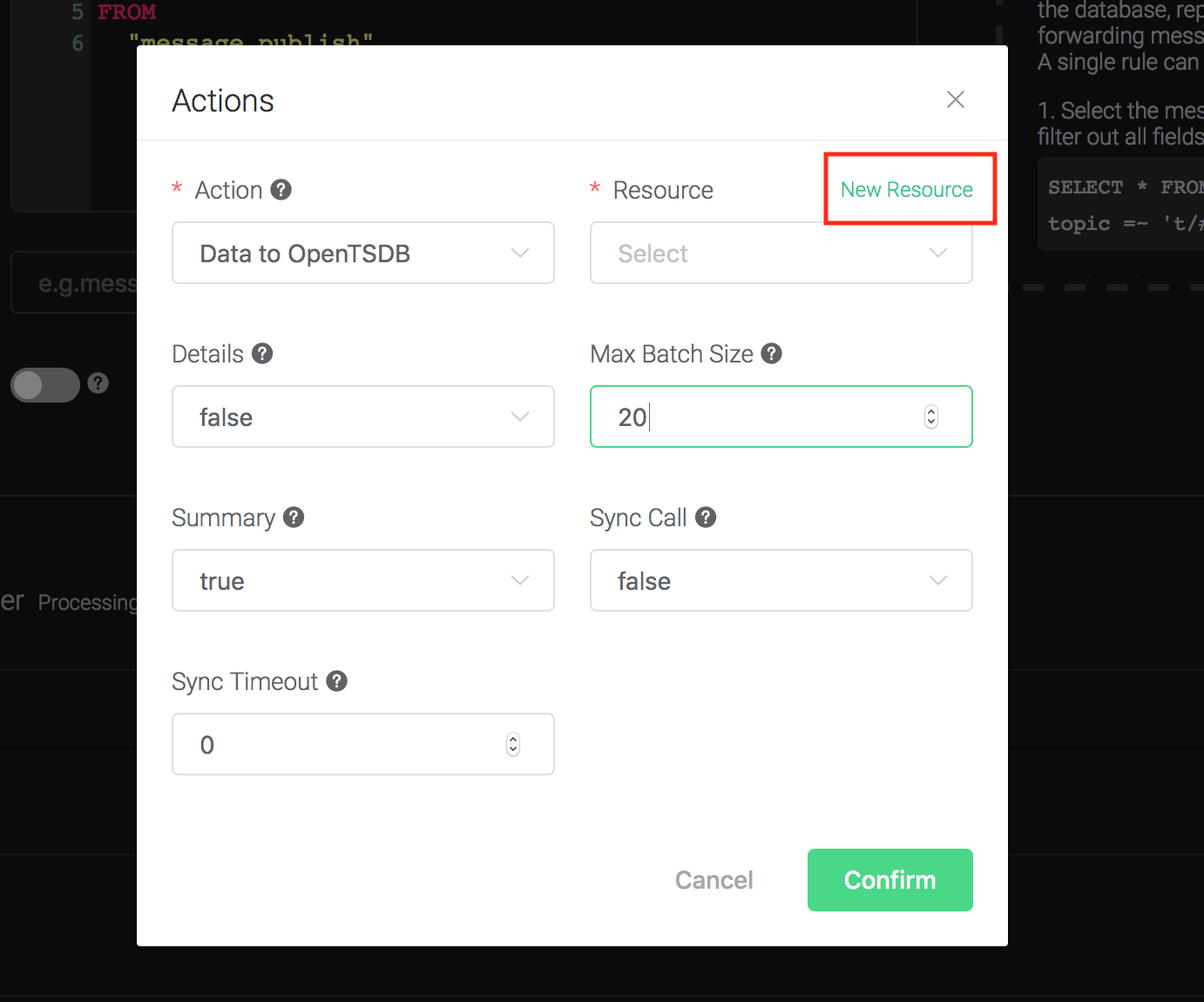This screenshot has height=1002, width=1204.
Task: Expand the Summary true dropdown
Action: click(363, 580)
